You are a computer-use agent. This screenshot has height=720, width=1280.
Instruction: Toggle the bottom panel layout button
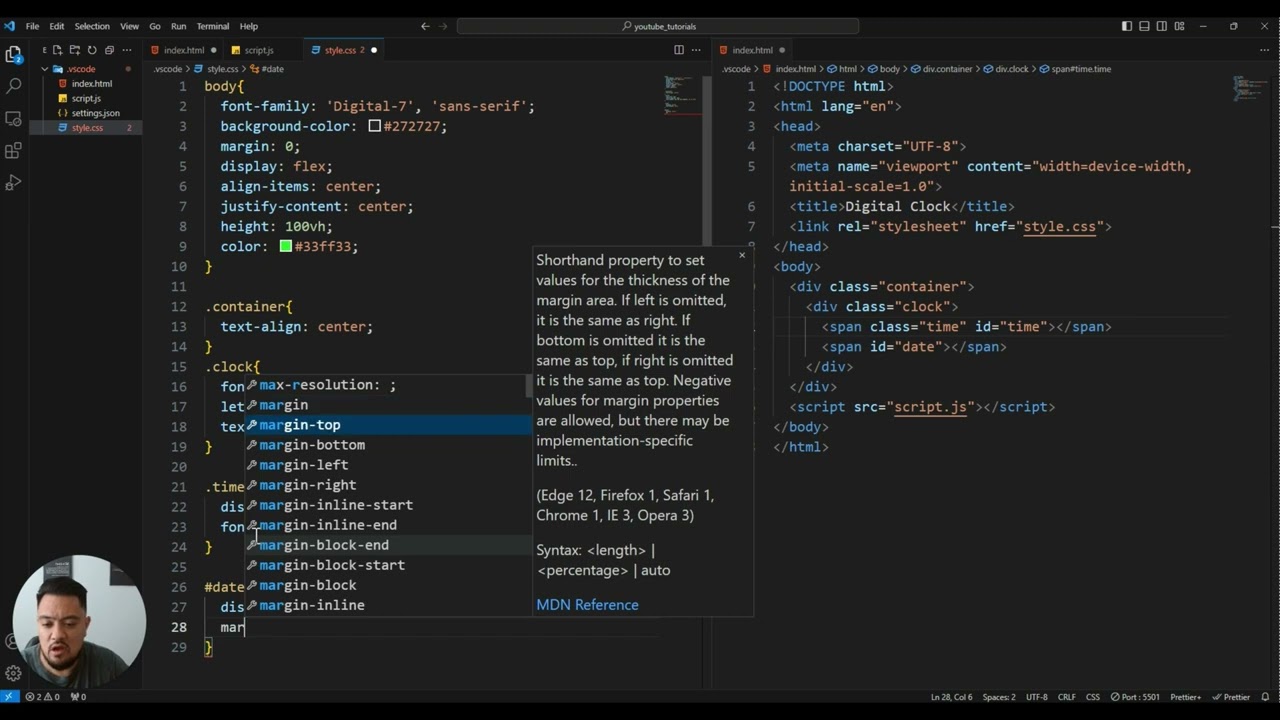[1145, 26]
